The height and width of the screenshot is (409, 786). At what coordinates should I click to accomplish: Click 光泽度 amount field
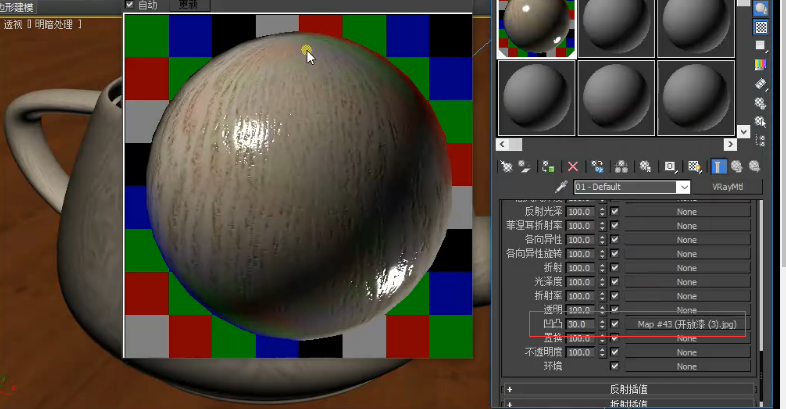[x=581, y=282]
